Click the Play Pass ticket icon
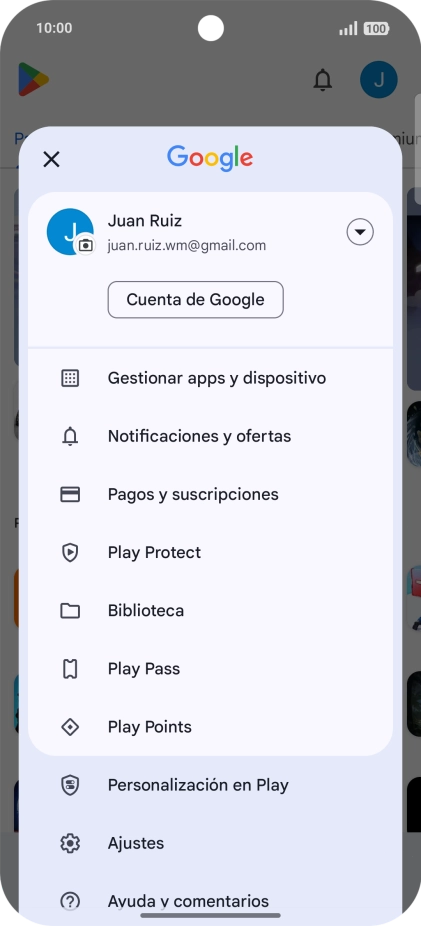The image size is (421, 926). [x=70, y=669]
